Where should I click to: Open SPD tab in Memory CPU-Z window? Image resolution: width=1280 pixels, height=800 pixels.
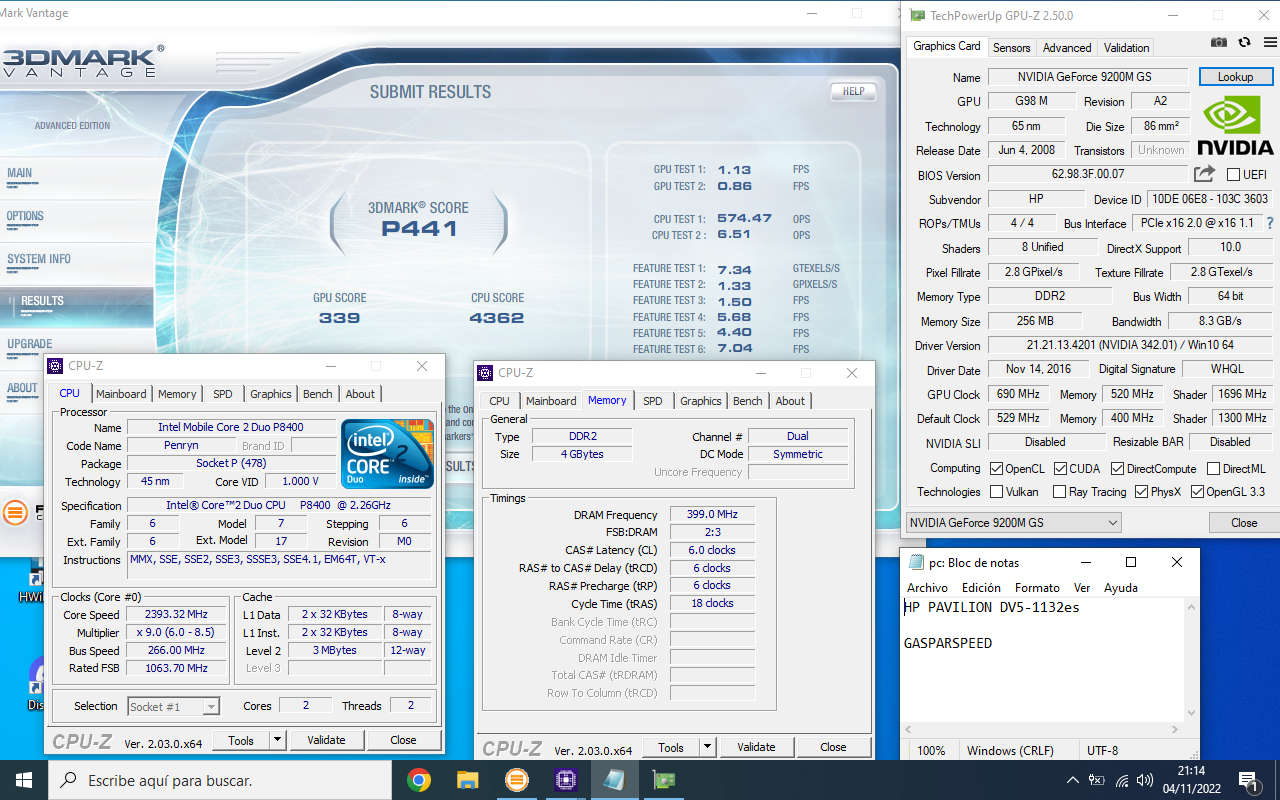652,401
